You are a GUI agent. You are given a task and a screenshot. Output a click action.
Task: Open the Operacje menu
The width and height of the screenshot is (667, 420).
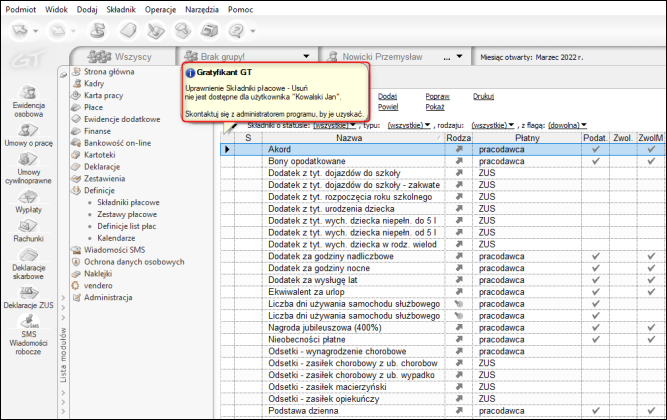(161, 7)
